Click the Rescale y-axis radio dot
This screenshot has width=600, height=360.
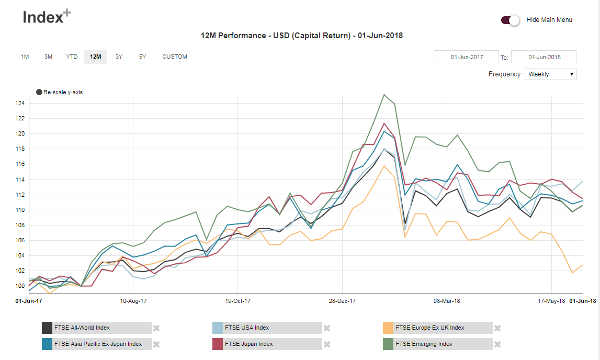(39, 92)
